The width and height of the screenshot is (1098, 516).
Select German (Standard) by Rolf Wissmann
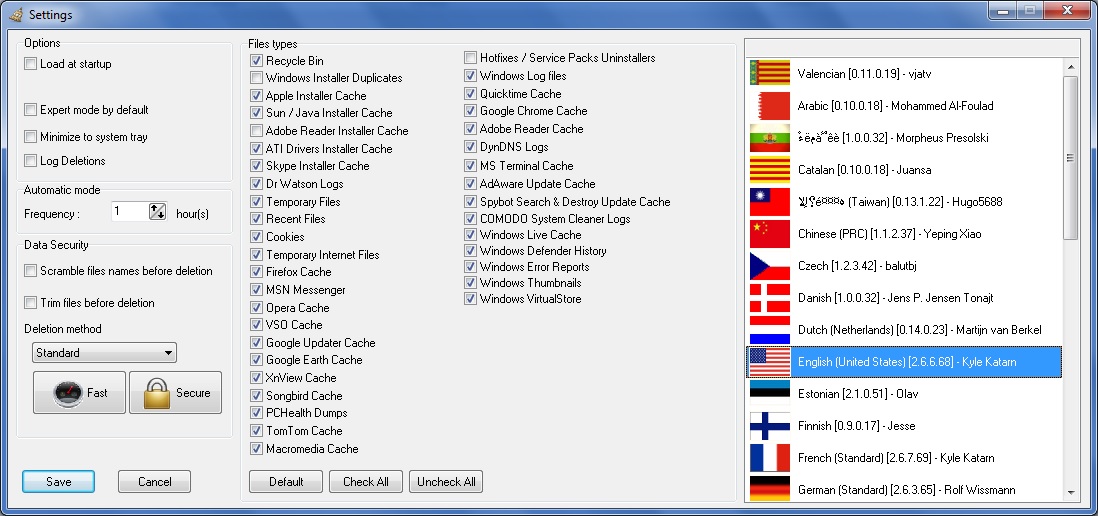click(904, 489)
